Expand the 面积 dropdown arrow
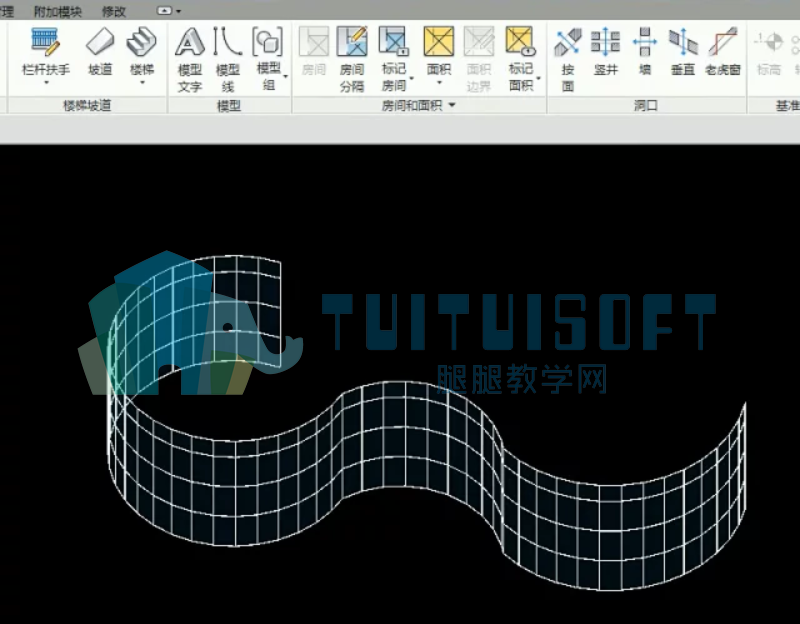 (x=439, y=82)
